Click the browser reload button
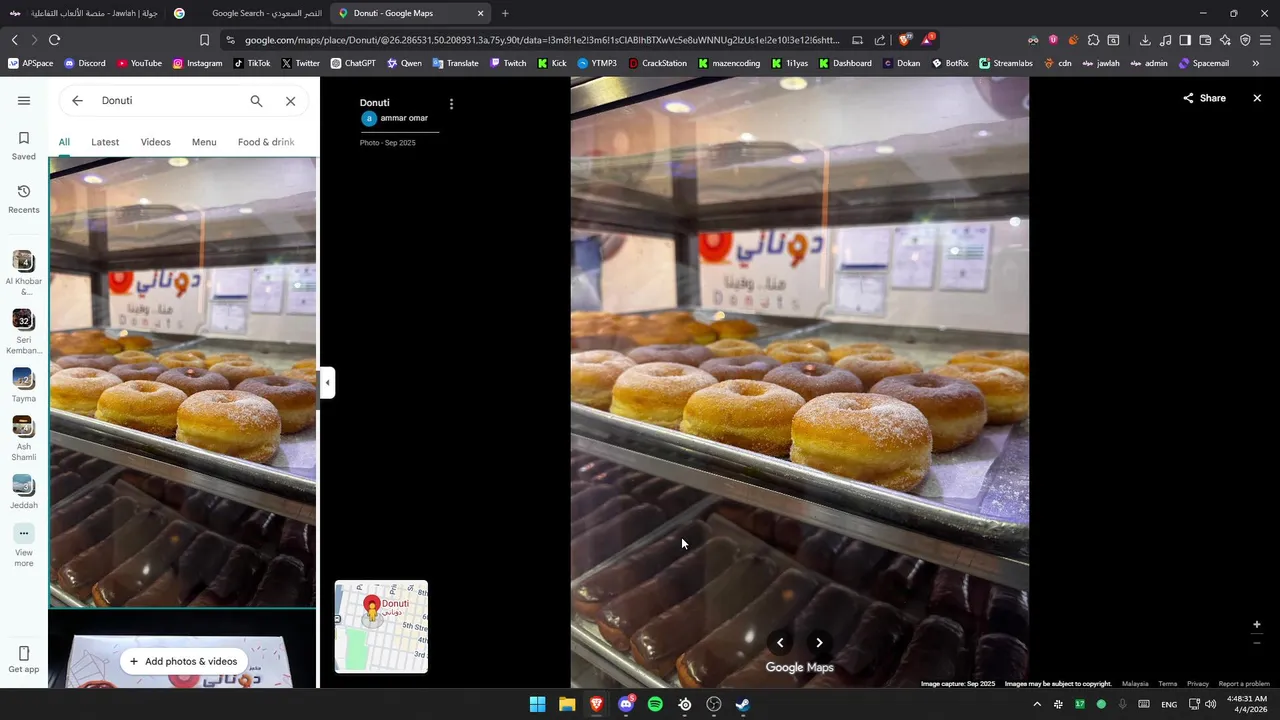This screenshot has width=1280, height=720. point(54,40)
